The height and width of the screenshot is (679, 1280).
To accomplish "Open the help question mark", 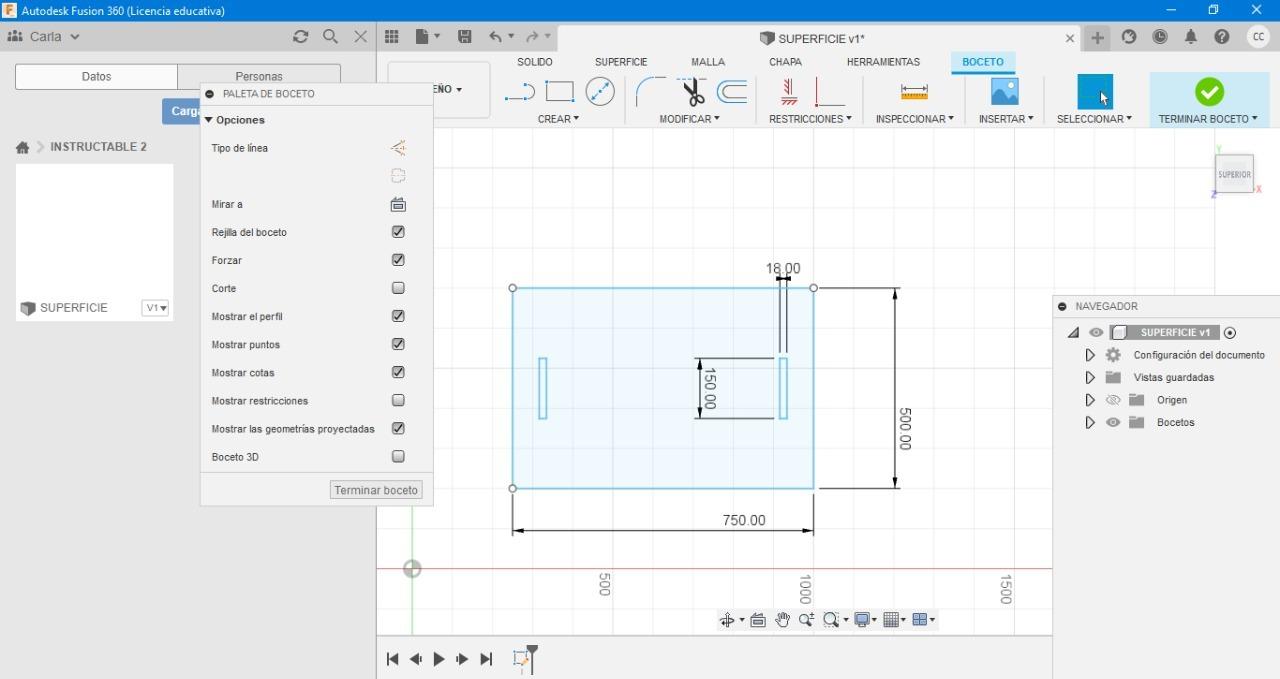I will pos(1221,36).
